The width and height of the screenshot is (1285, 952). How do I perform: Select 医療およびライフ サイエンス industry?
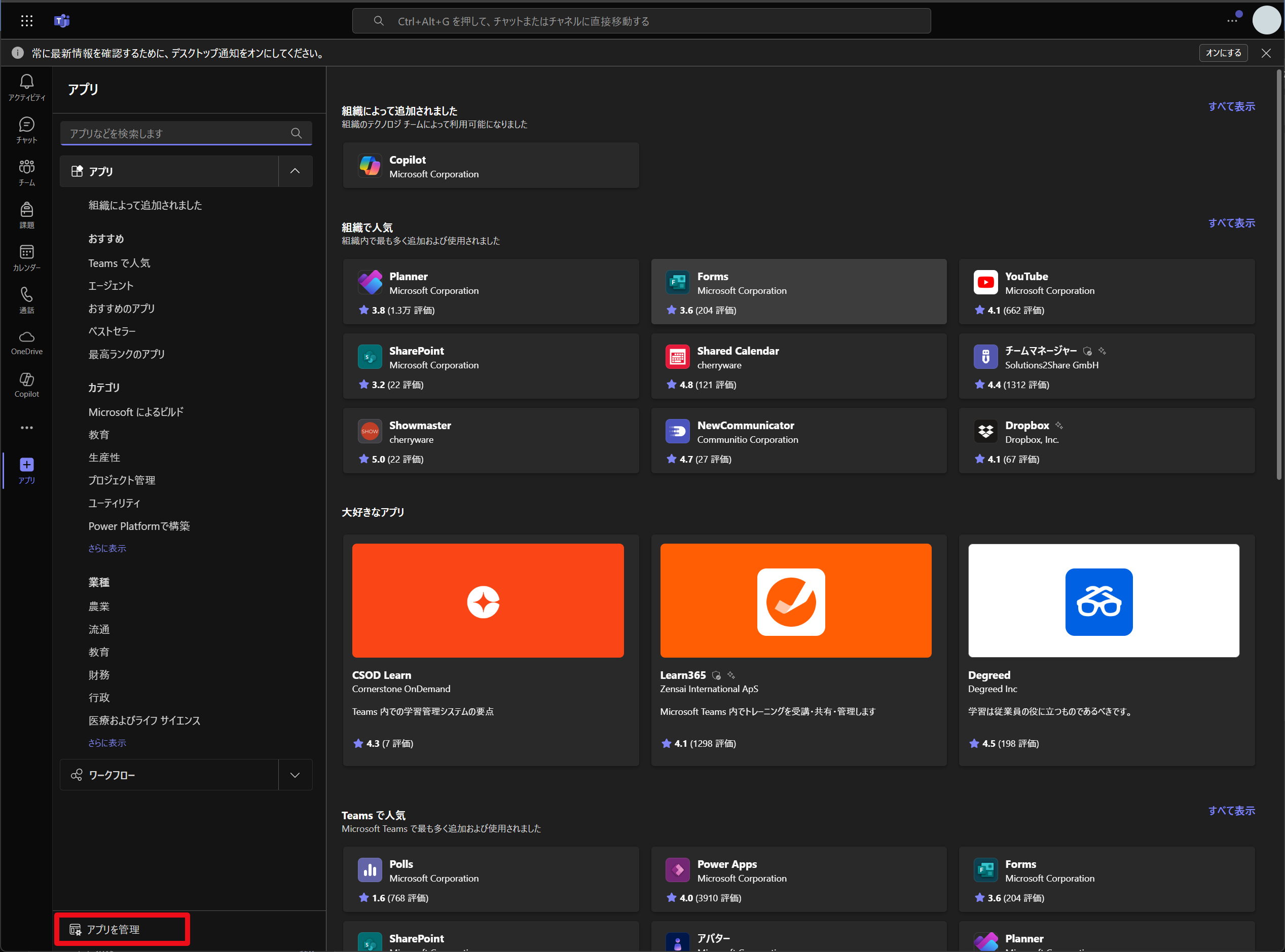[144, 720]
